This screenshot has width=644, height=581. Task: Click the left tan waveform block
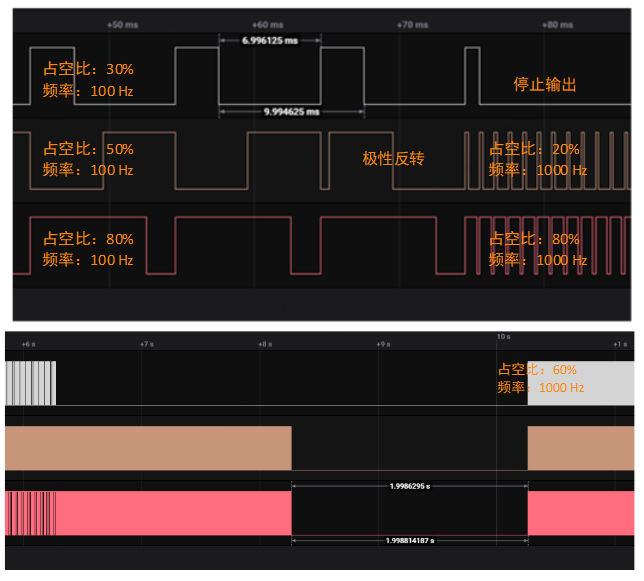point(148,448)
